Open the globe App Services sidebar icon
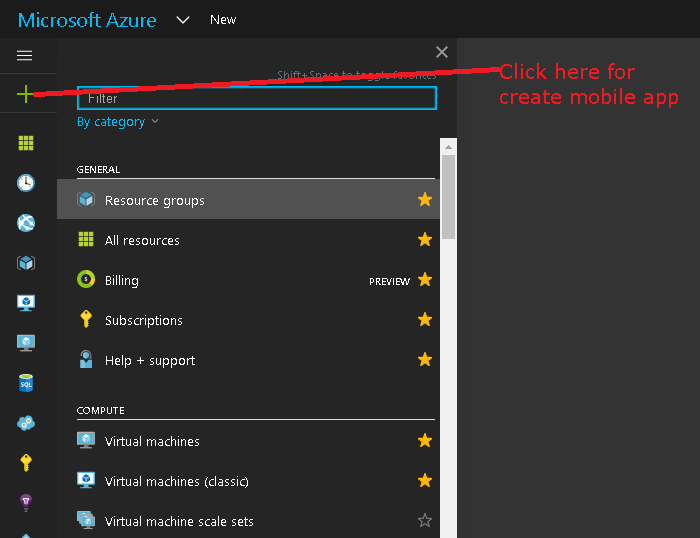Viewport: 700px width, 538px height. pyautogui.click(x=26, y=223)
